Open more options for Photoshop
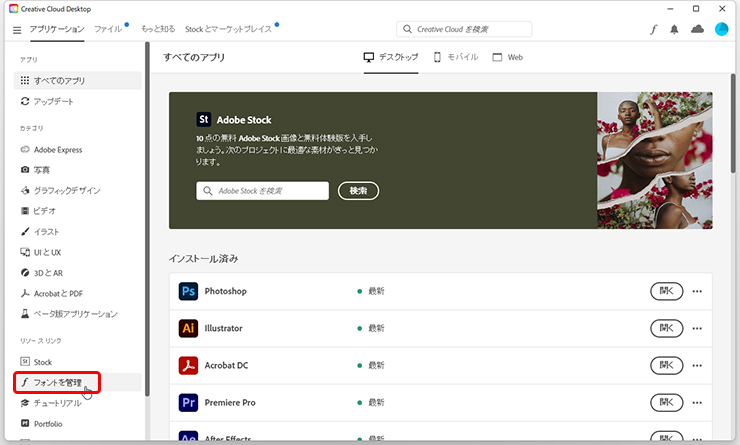The width and height of the screenshot is (740, 445). coord(697,291)
